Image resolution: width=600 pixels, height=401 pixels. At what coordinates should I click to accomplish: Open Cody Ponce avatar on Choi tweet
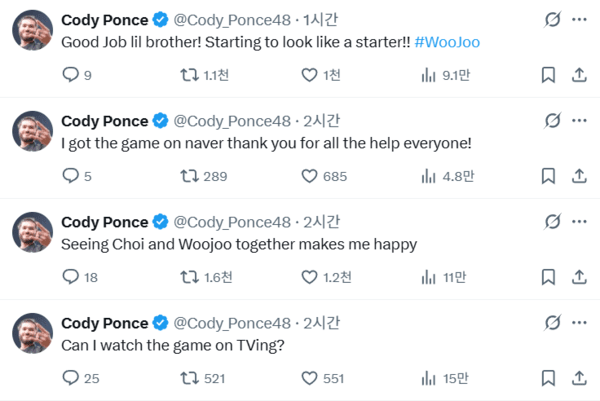[31, 233]
